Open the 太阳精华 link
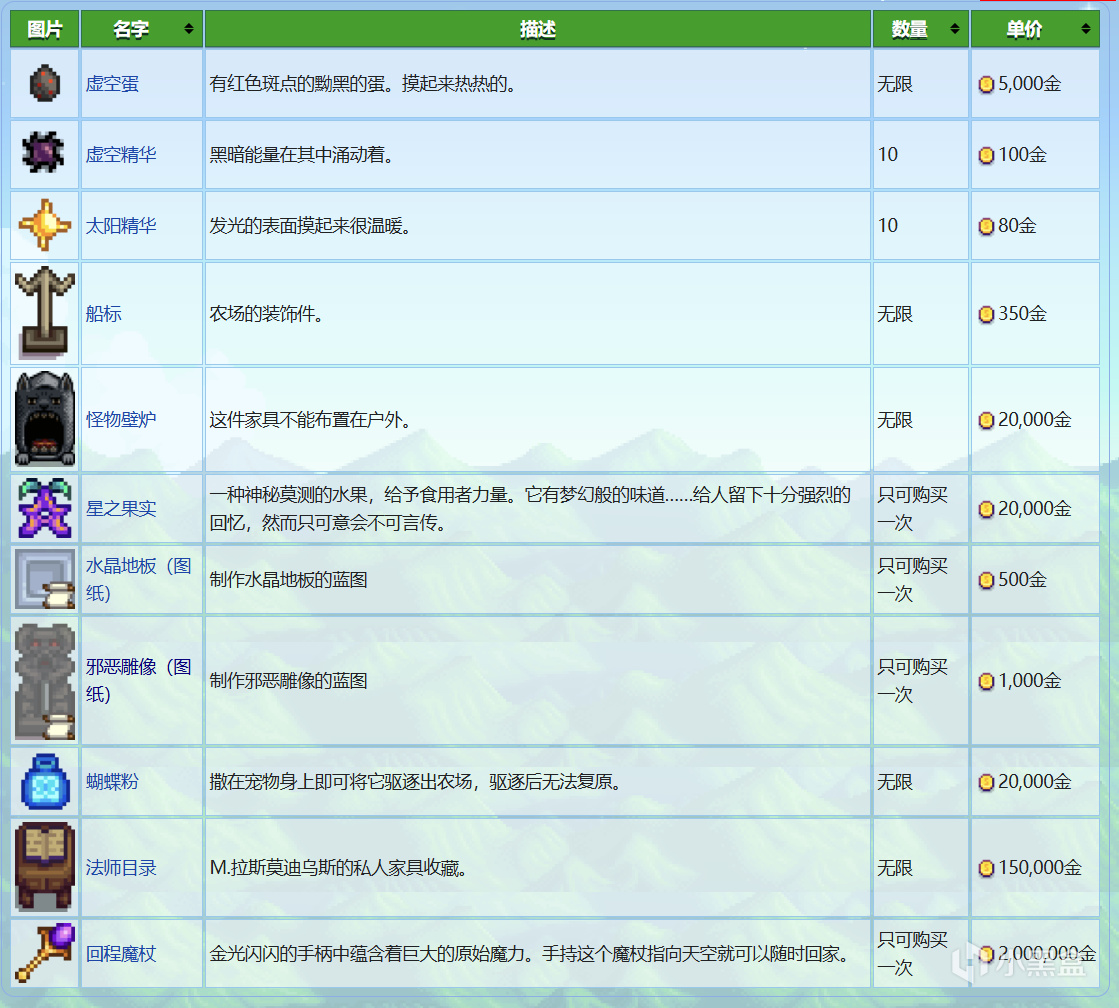The image size is (1119, 1008). coord(121,226)
